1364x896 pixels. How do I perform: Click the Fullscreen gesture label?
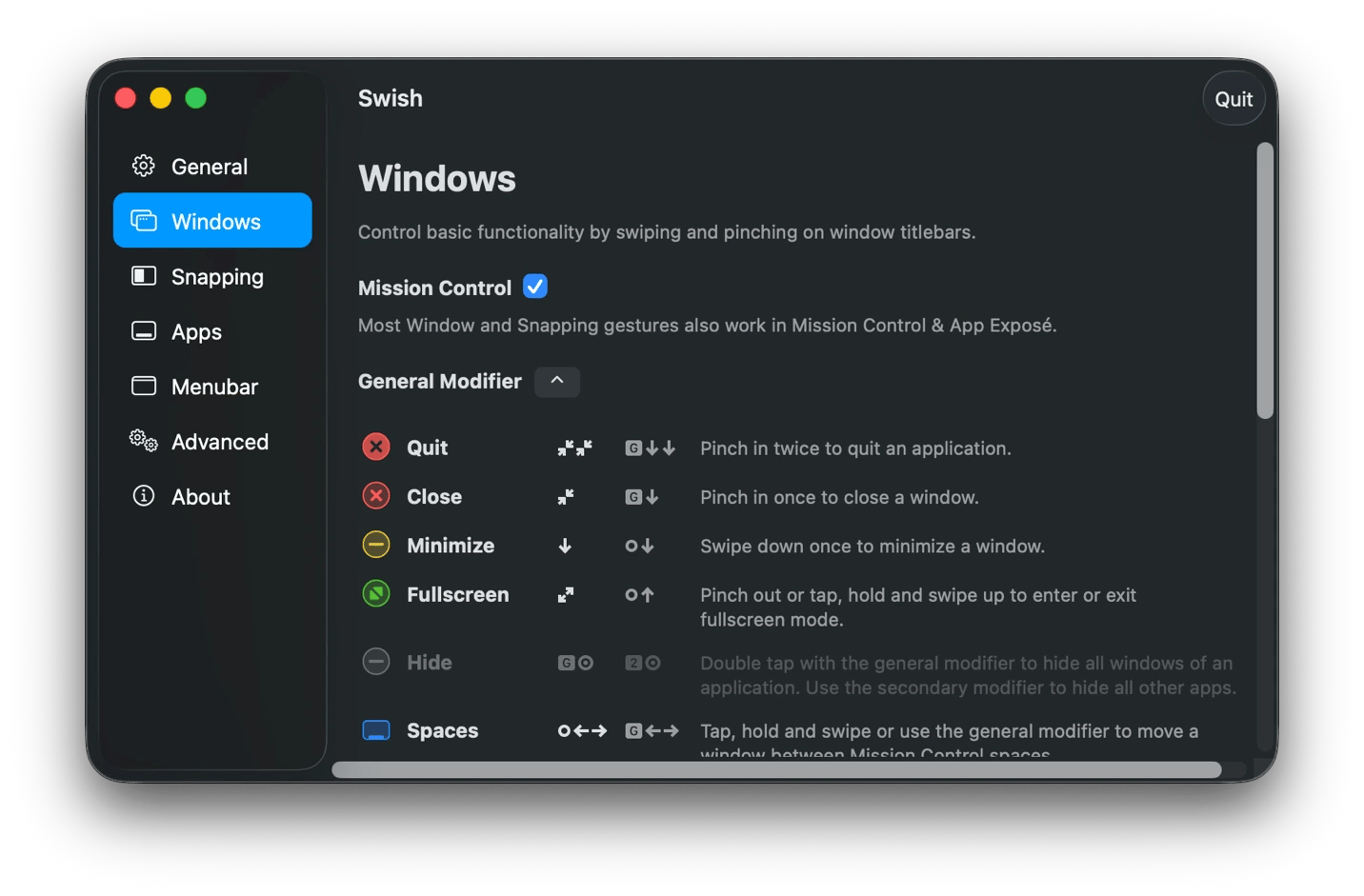458,595
